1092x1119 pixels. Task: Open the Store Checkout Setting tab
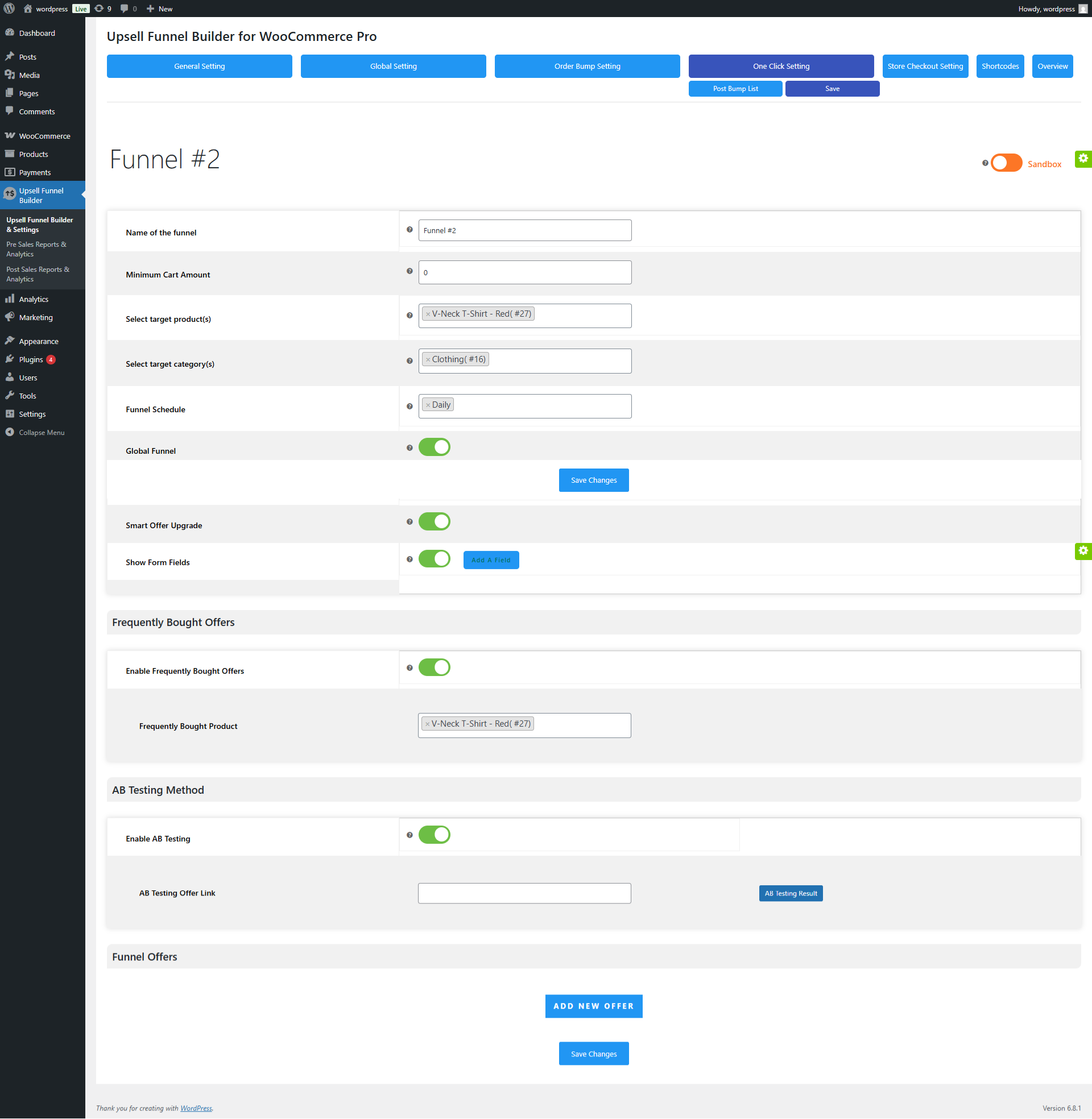tap(926, 66)
